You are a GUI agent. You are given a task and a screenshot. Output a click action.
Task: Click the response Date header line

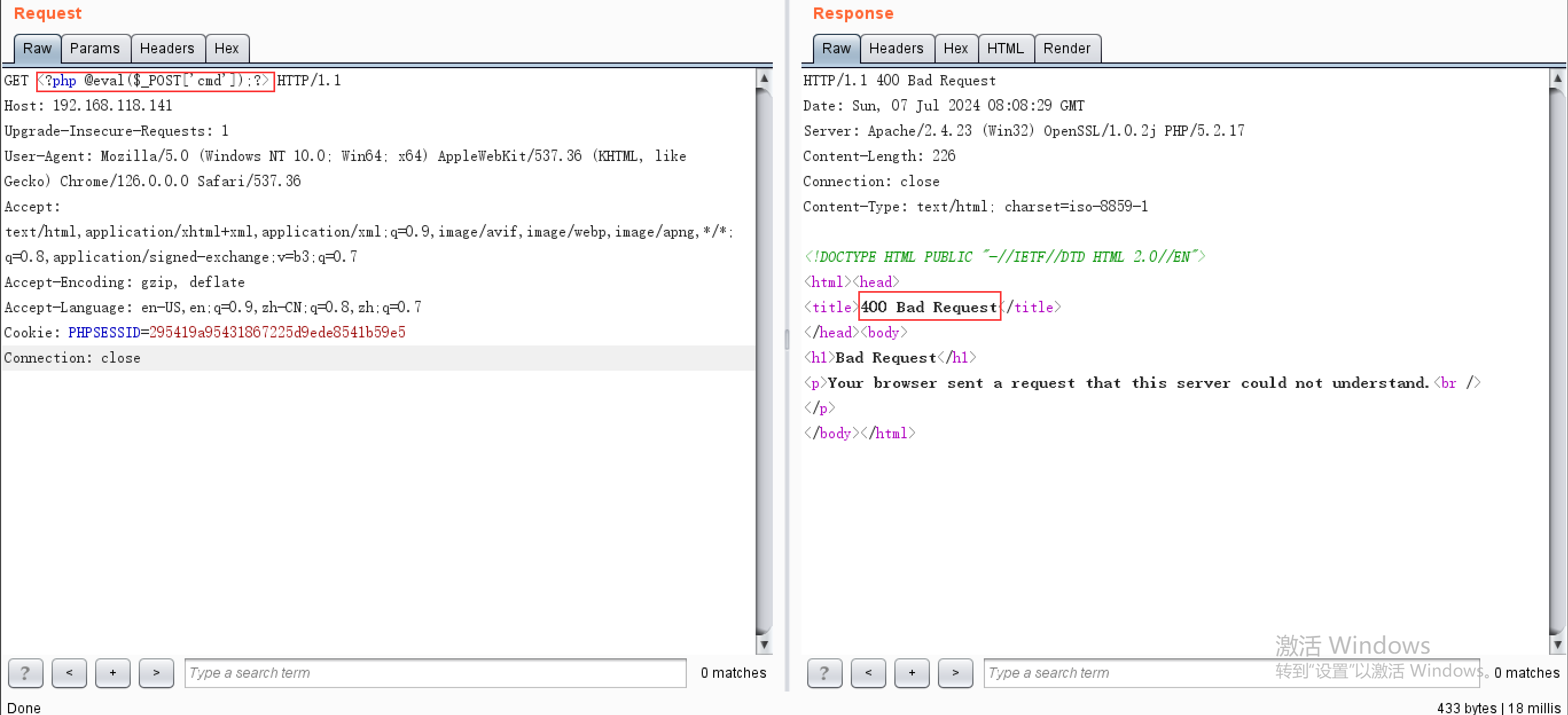[944, 105]
